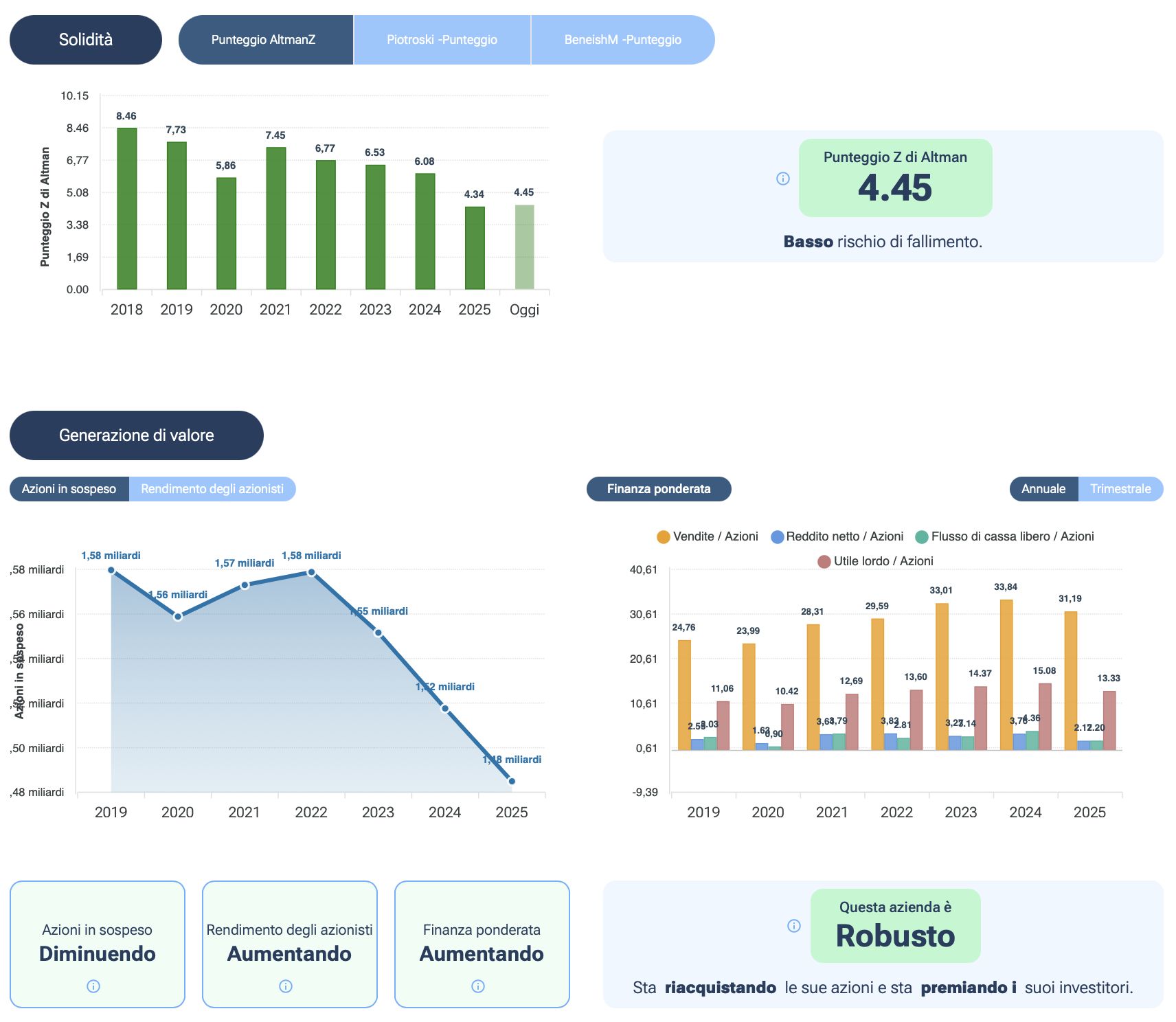Click info icon in Finanza ponderata card
This screenshot has width=1176, height=1022.
pos(478,986)
